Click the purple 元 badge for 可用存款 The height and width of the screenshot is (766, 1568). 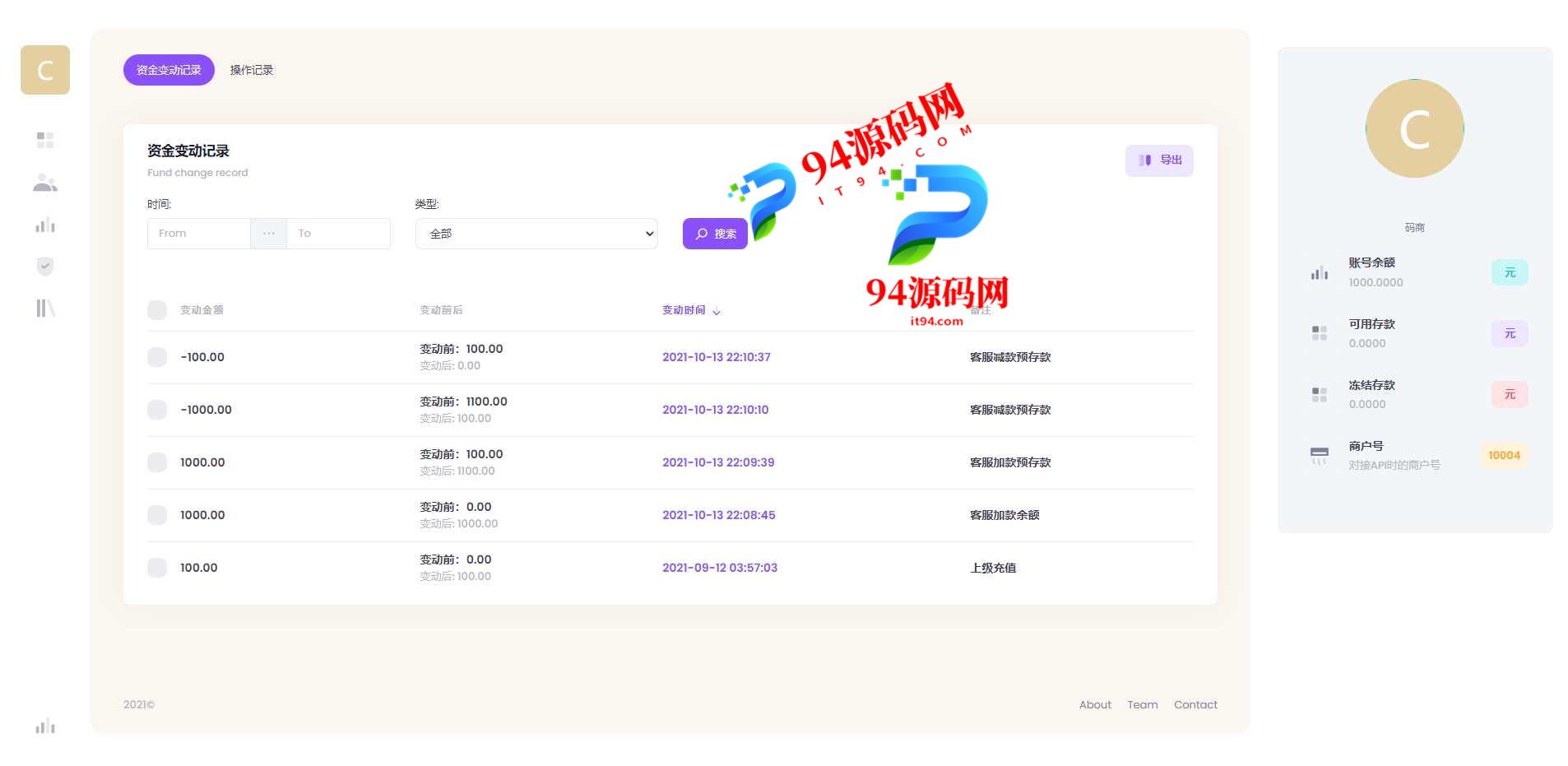pos(1510,333)
